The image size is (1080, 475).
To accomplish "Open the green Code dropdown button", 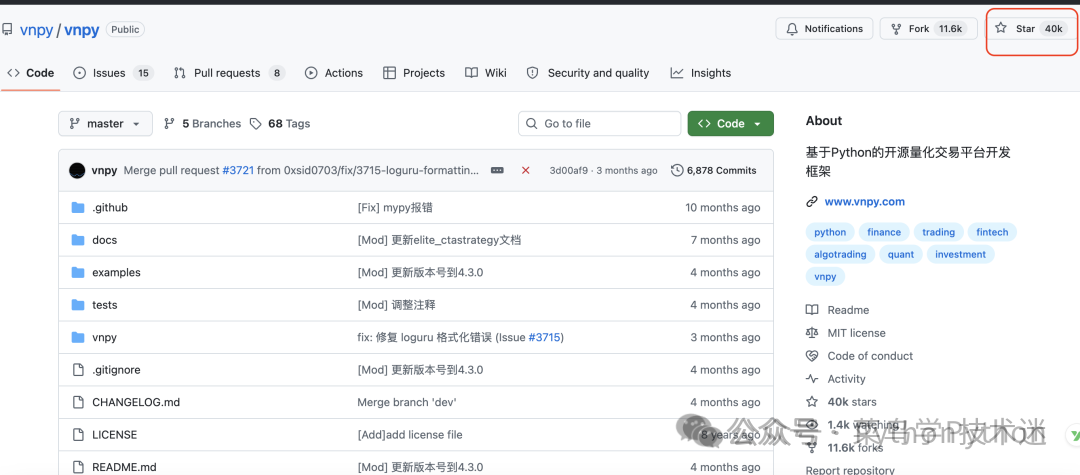I will point(730,124).
